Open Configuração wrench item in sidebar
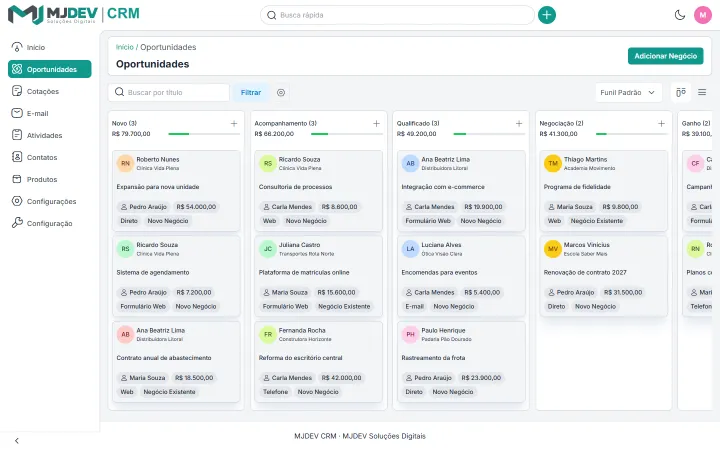 (x=50, y=224)
